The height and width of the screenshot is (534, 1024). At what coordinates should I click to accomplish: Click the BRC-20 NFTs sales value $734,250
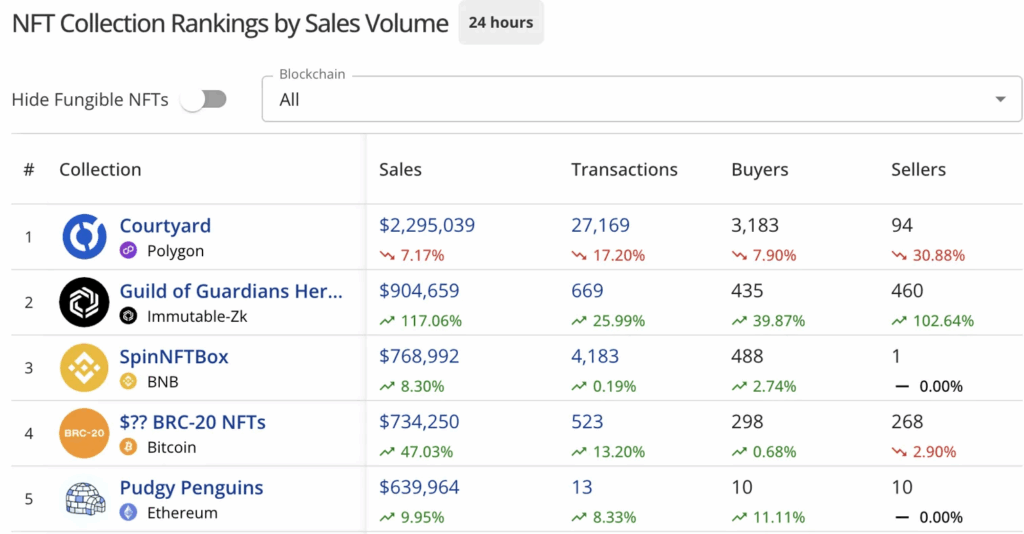click(x=419, y=422)
